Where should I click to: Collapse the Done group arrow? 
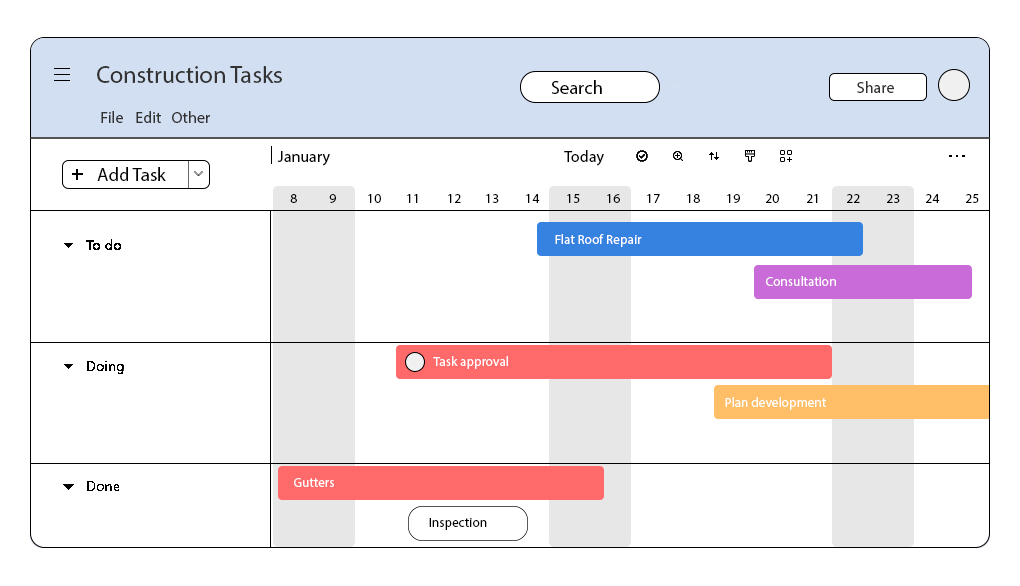pos(68,486)
